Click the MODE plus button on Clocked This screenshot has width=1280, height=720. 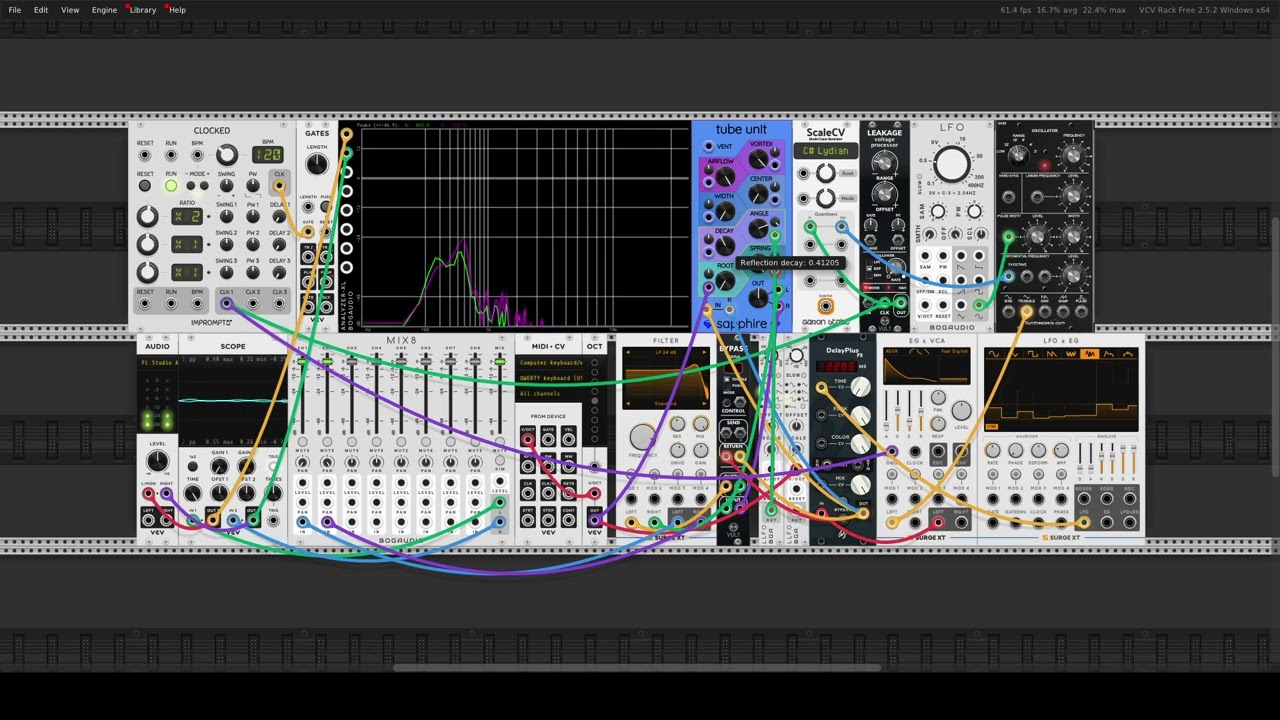204,186
